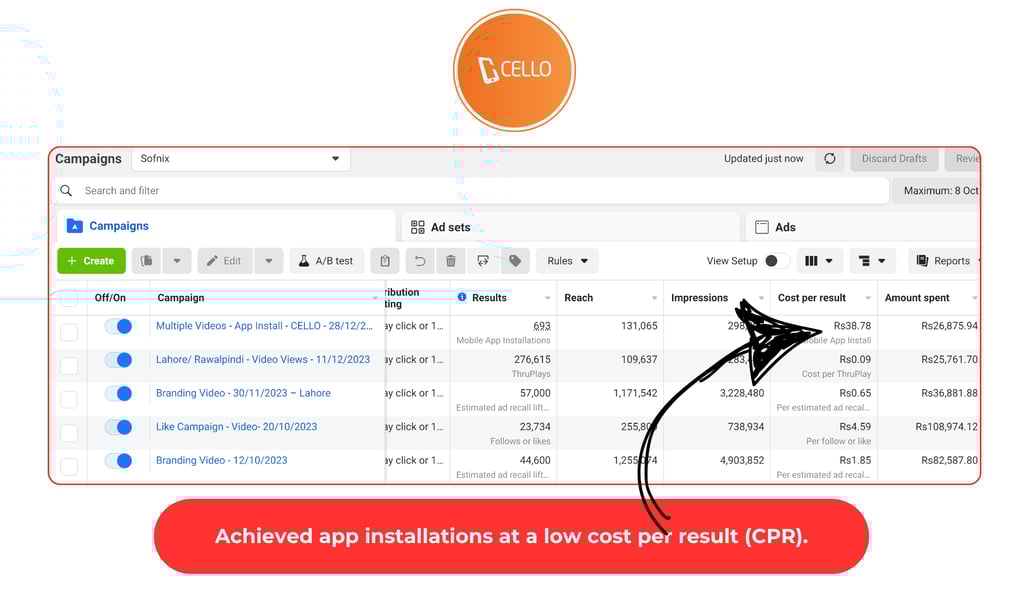Click the Impressions column header
Image resolution: width=1024 pixels, height=596 pixels.
[699, 298]
